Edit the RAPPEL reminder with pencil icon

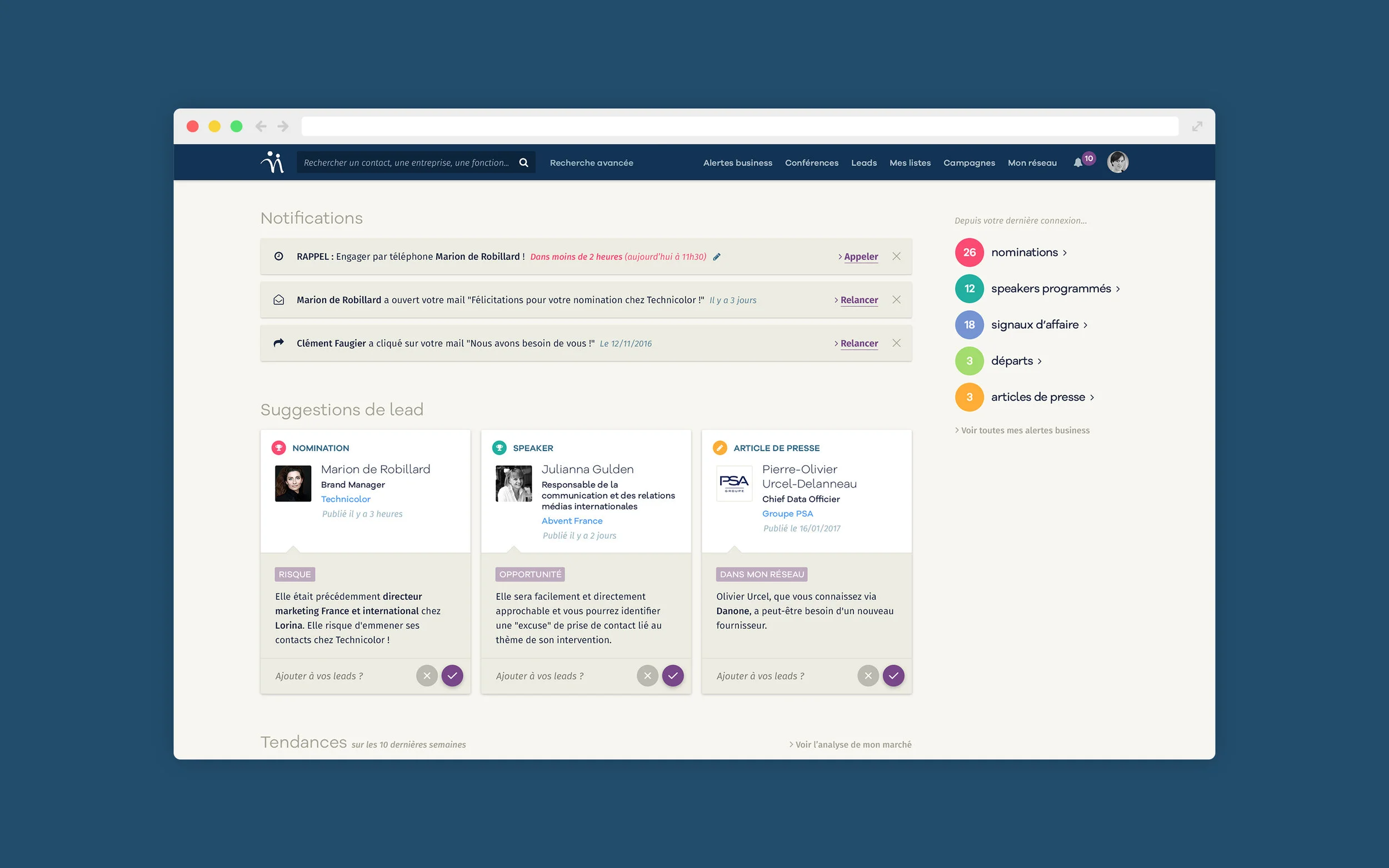coord(717,257)
